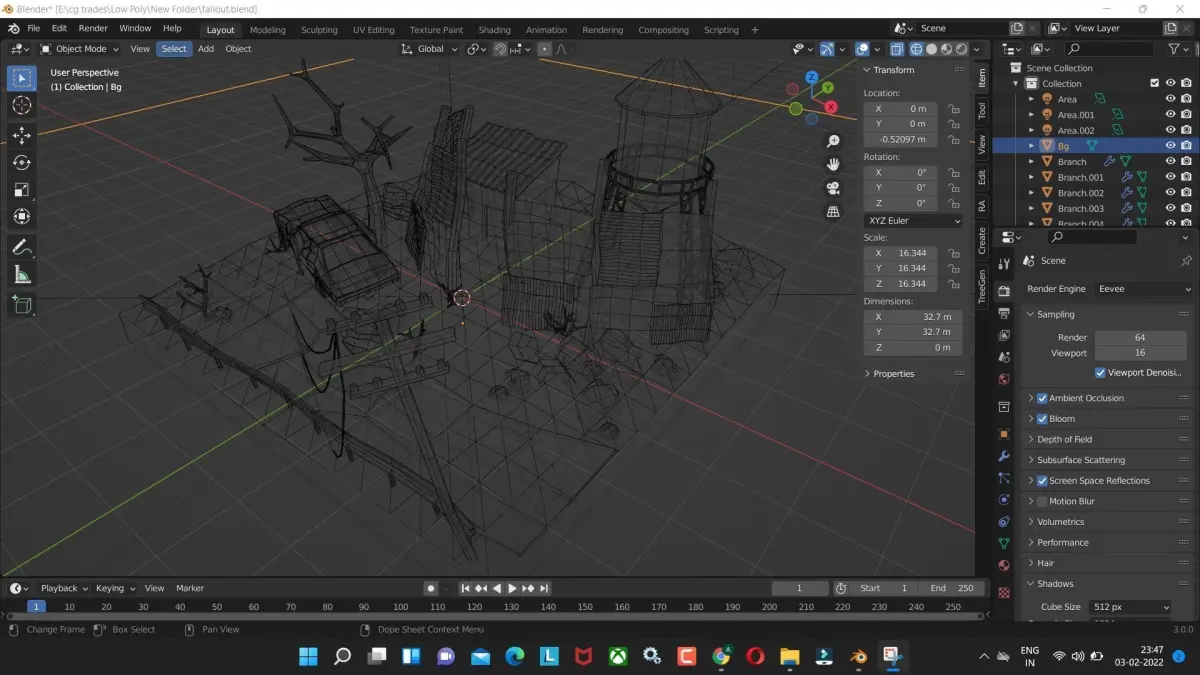Open the XYZ Euler rotation mode dropdown
1200x675 pixels.
click(913, 221)
